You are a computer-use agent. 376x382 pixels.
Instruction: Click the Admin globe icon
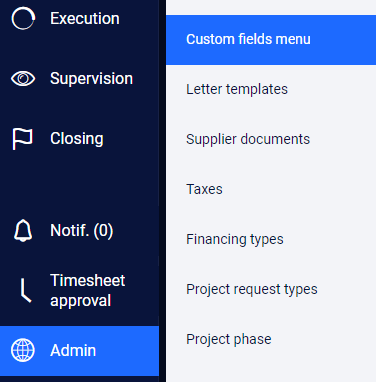[23, 350]
